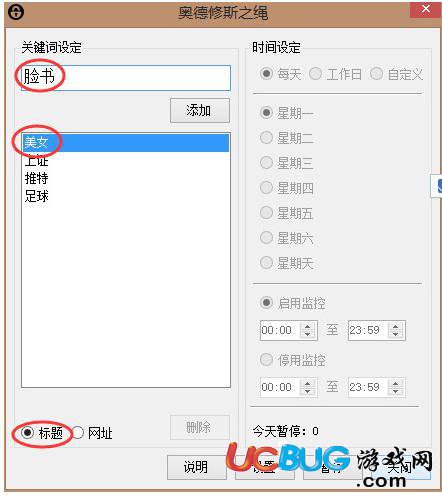
Task: Increase the 停用监控 start time
Action: 307,384
